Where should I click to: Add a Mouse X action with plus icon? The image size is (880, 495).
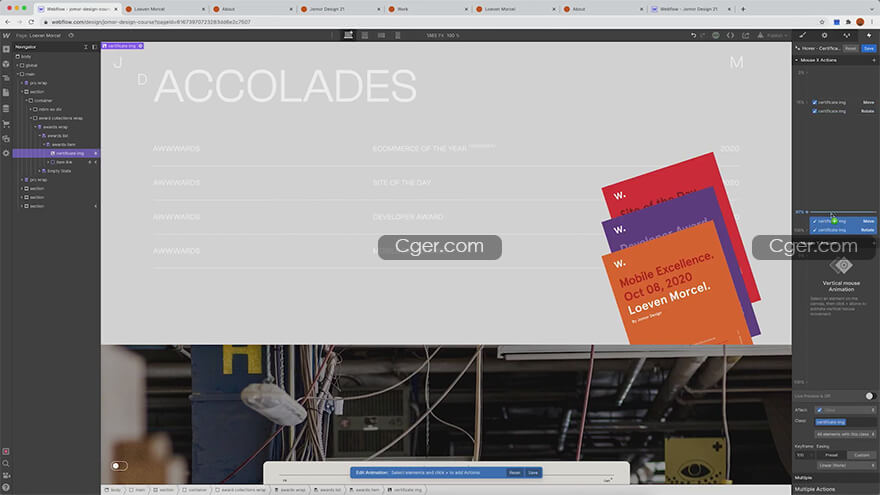(873, 60)
